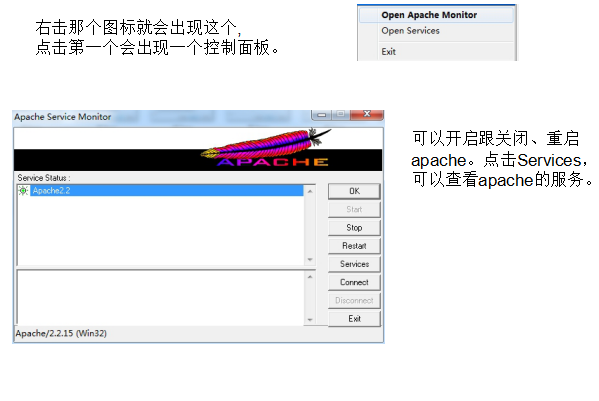Click the greyed Disconnect button
This screenshot has width=599, height=401.
point(354,301)
